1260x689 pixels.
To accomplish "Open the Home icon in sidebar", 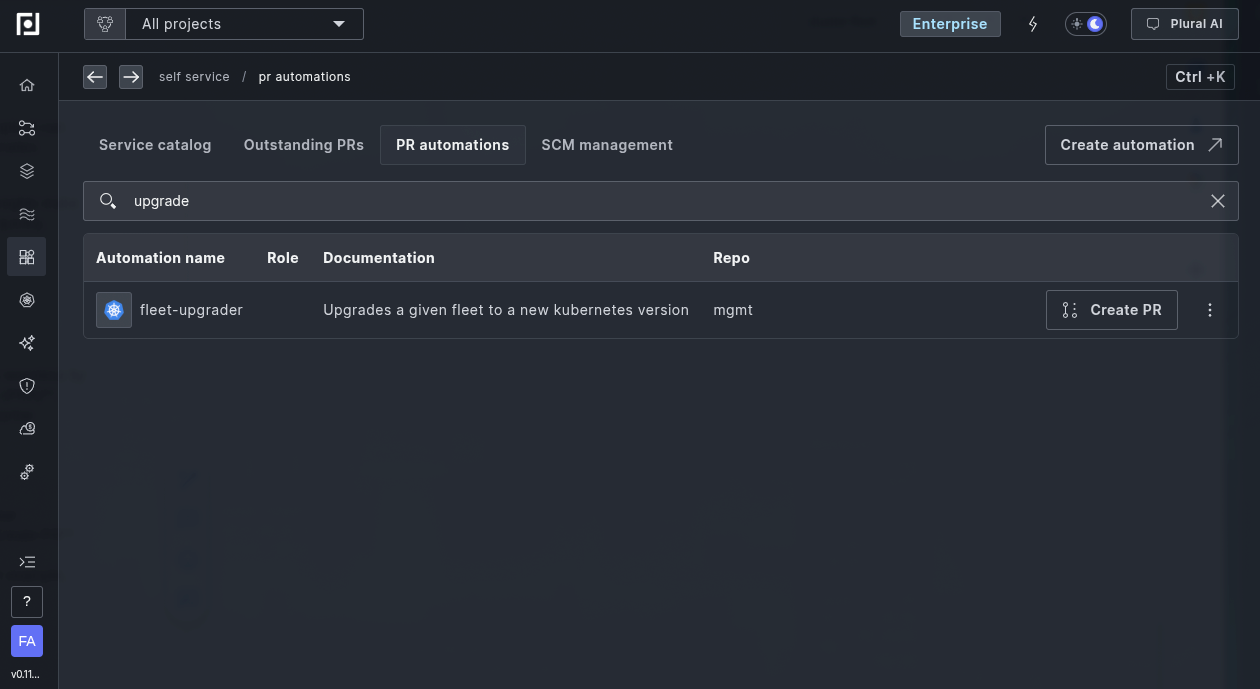I will [27, 85].
